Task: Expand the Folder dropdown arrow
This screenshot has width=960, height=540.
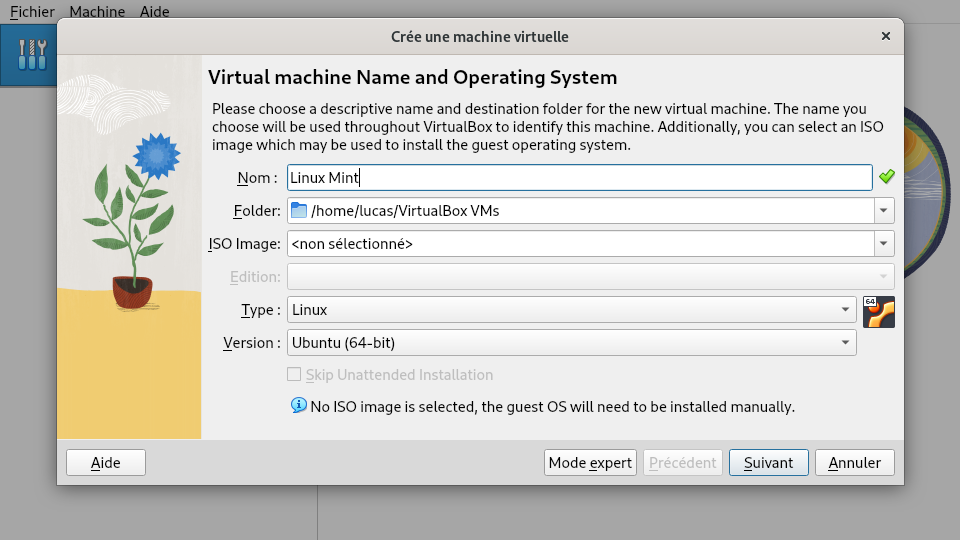Action: [883, 211]
